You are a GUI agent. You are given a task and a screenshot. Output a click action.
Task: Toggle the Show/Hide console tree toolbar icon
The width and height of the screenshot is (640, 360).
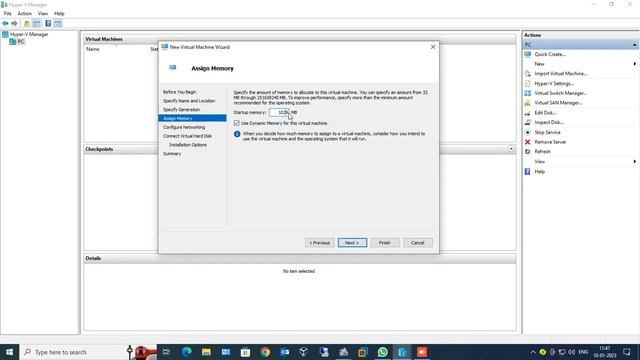pyautogui.click(x=37, y=24)
